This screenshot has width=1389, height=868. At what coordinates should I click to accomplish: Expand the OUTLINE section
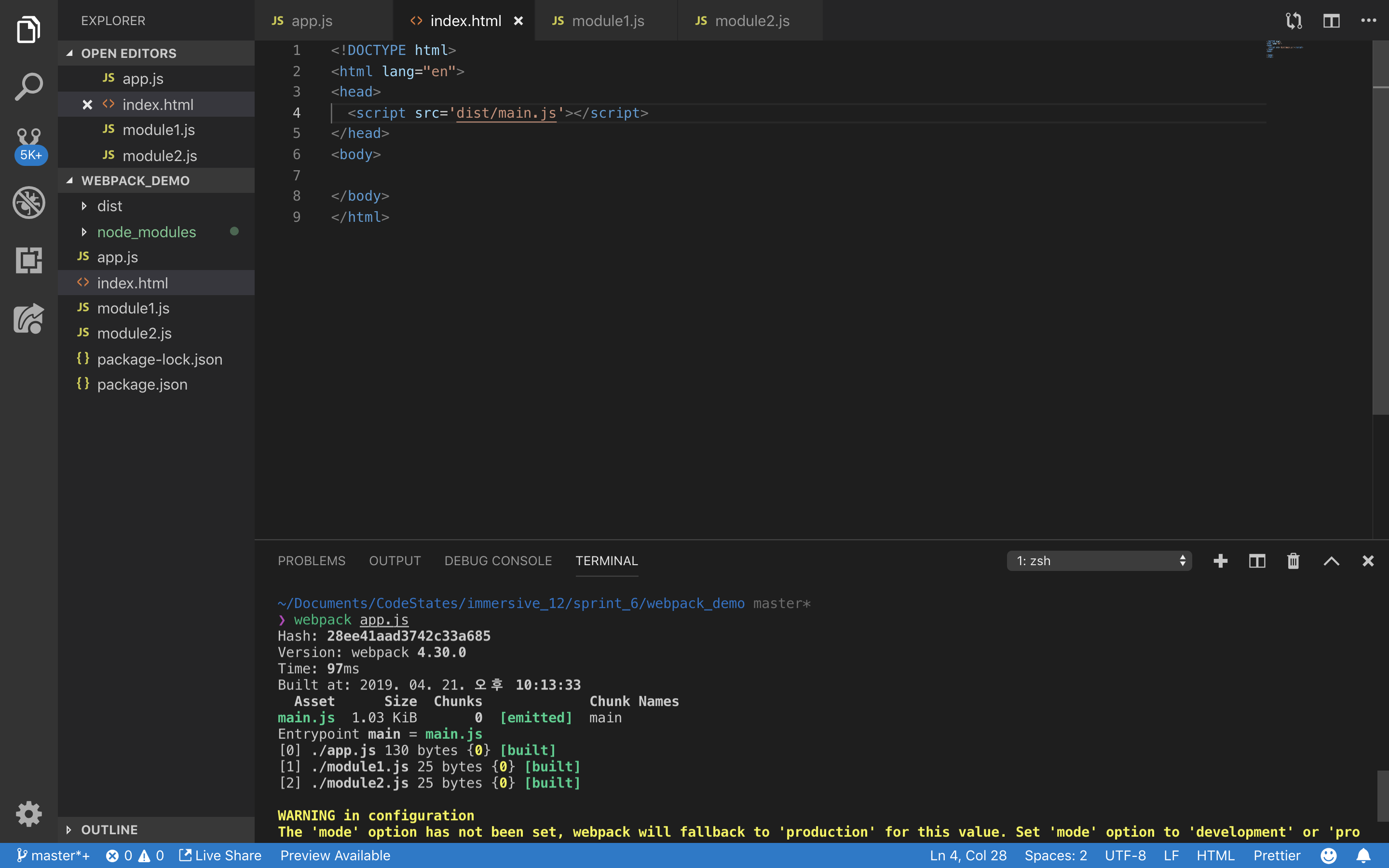pyautogui.click(x=109, y=829)
